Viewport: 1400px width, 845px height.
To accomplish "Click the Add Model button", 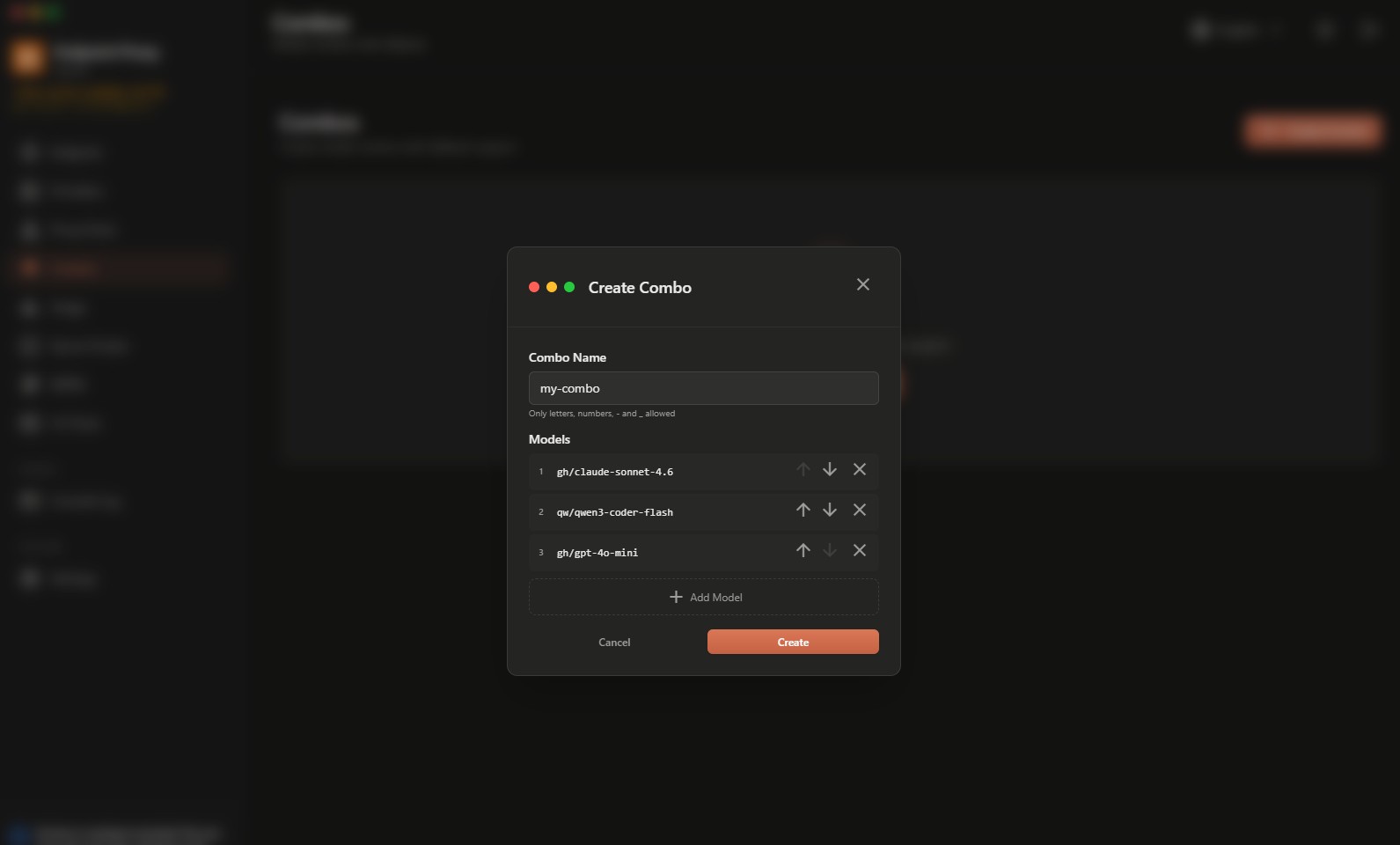I will (x=703, y=597).
